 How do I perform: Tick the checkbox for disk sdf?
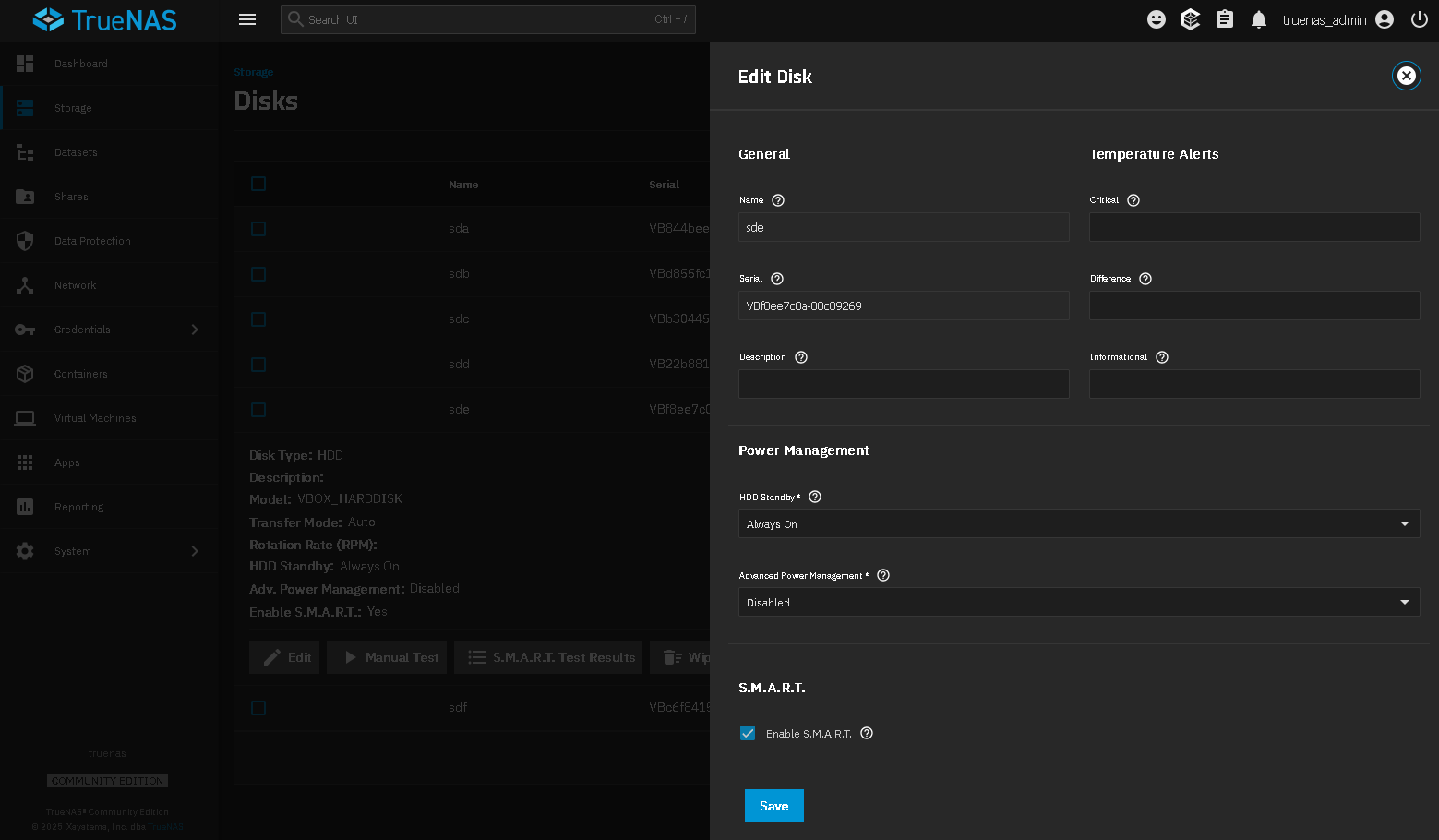(x=258, y=708)
